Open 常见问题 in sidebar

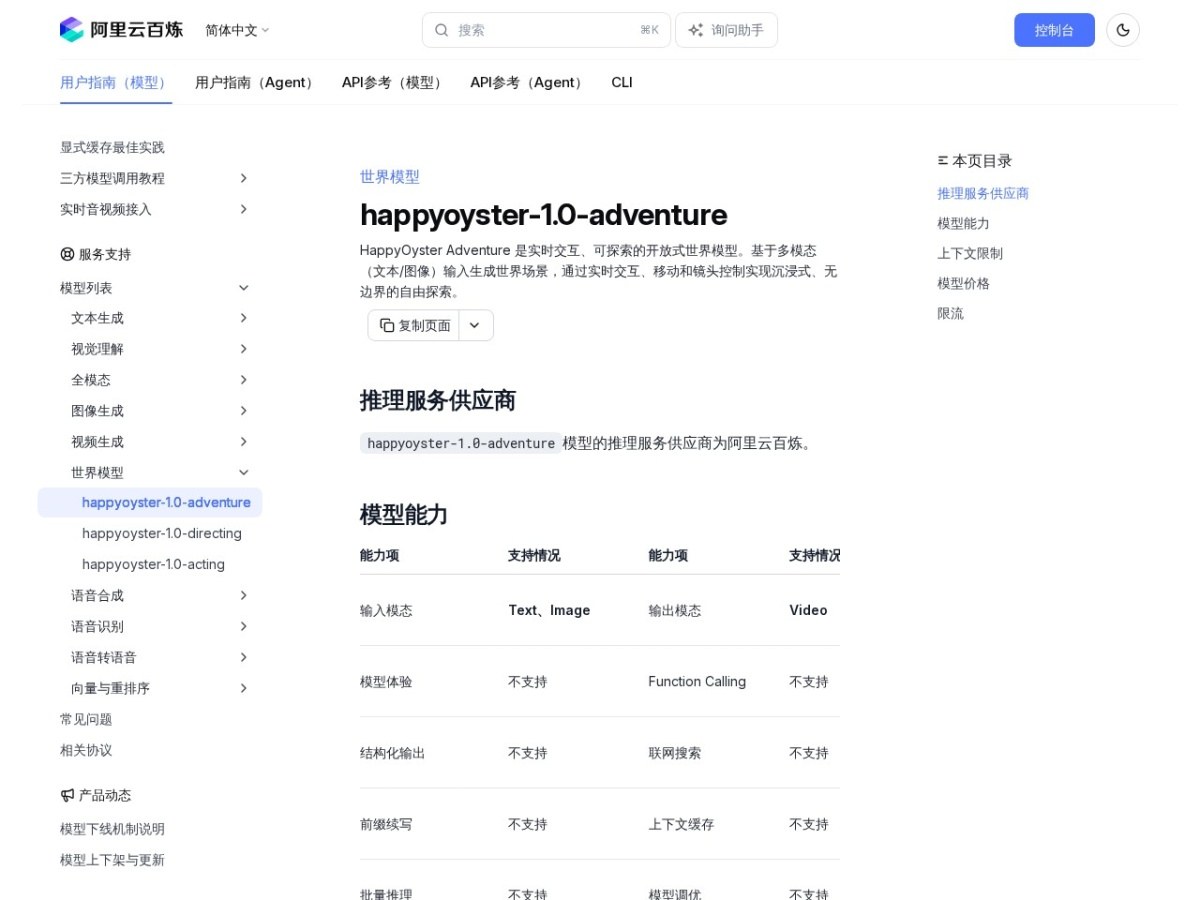click(86, 719)
